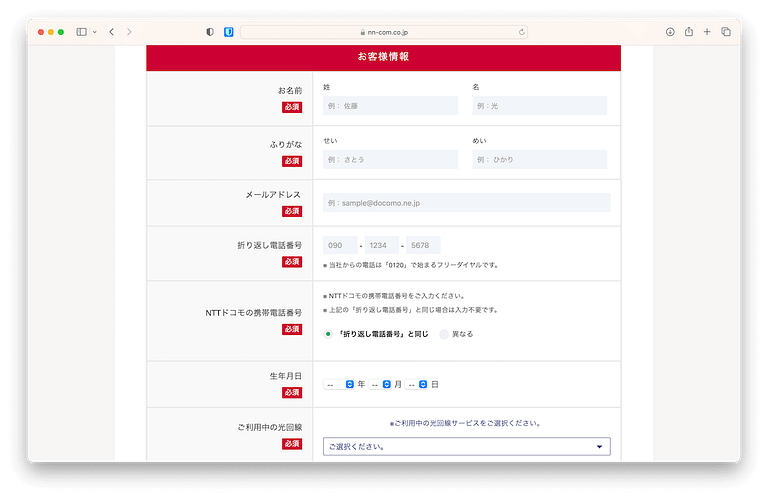768x499 pixels.
Task: Click the せい furigana input field
Action: [390, 160]
